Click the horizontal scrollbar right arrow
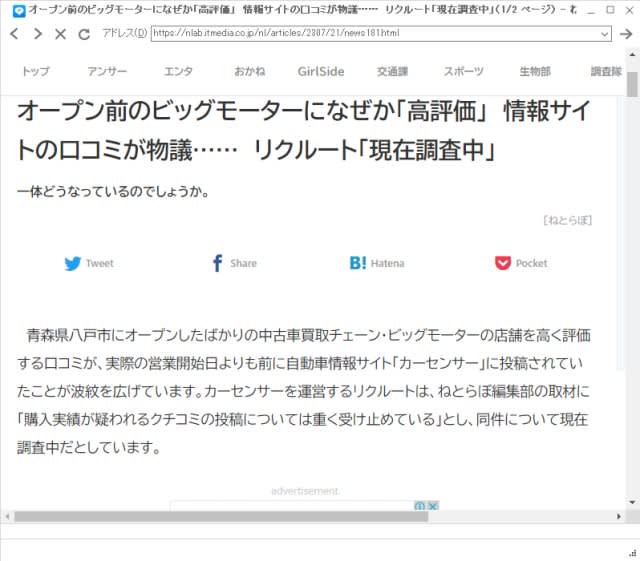640x561 pixels. 619,516
